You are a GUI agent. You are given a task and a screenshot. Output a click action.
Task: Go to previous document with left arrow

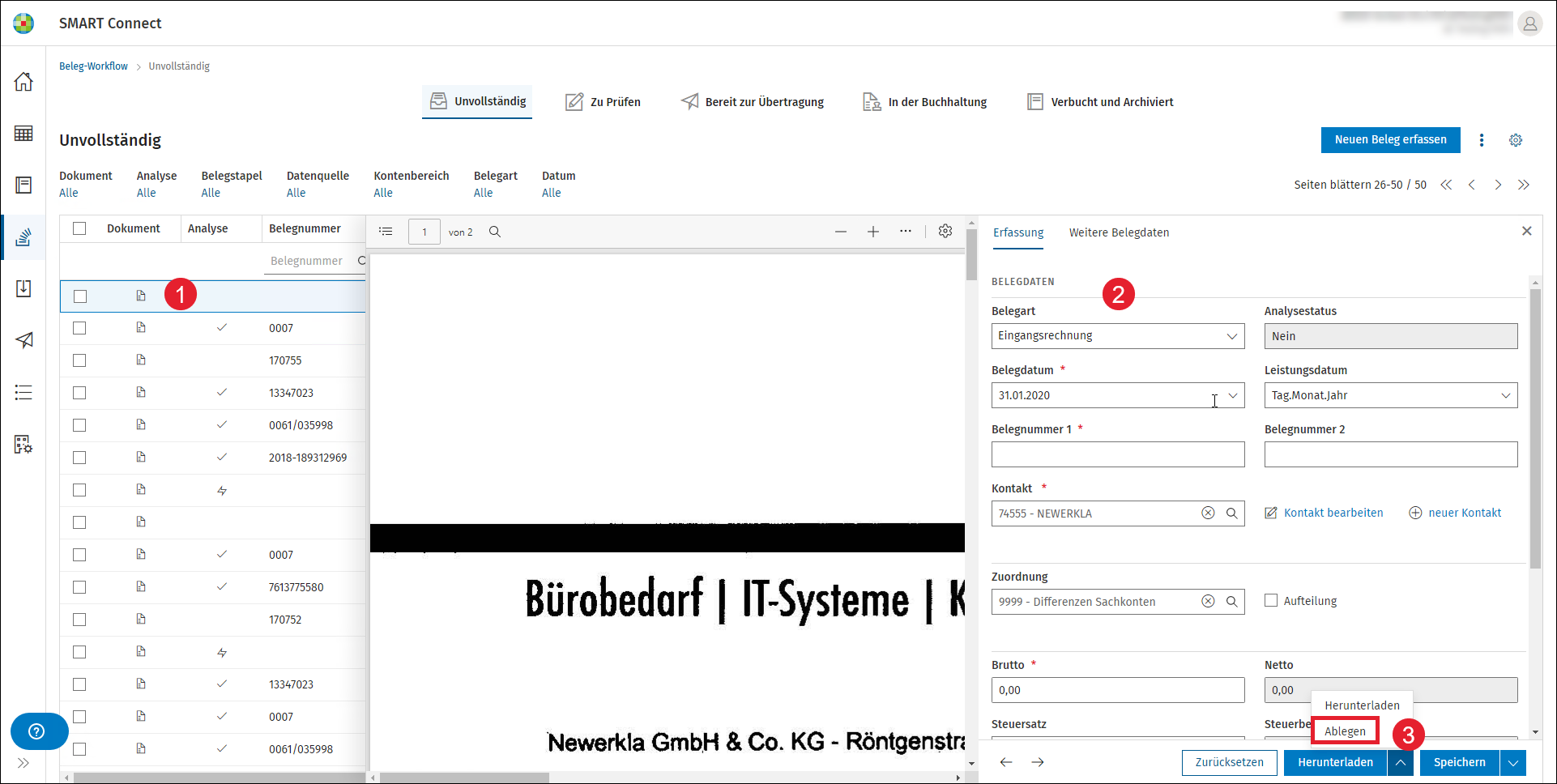[1006, 762]
